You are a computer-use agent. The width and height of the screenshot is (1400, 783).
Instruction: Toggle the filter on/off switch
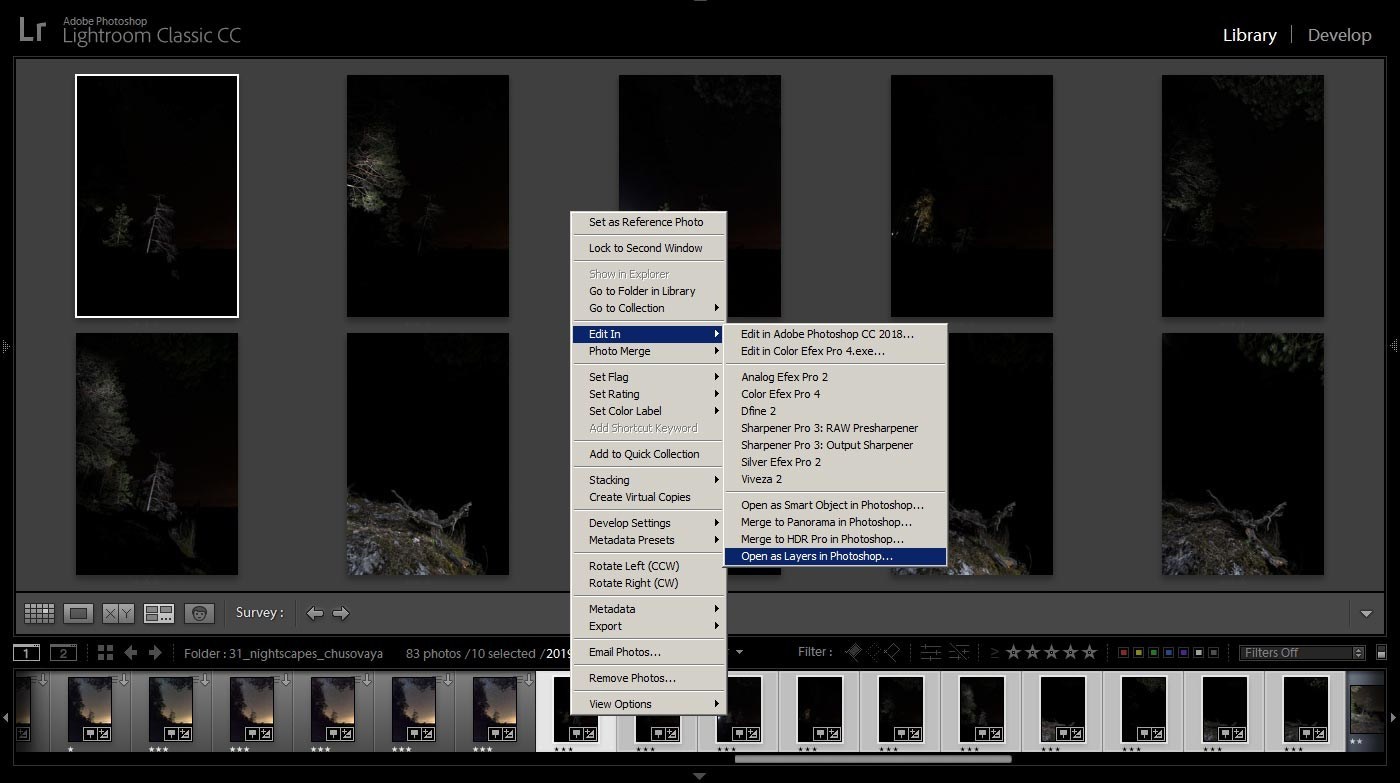tap(1381, 653)
